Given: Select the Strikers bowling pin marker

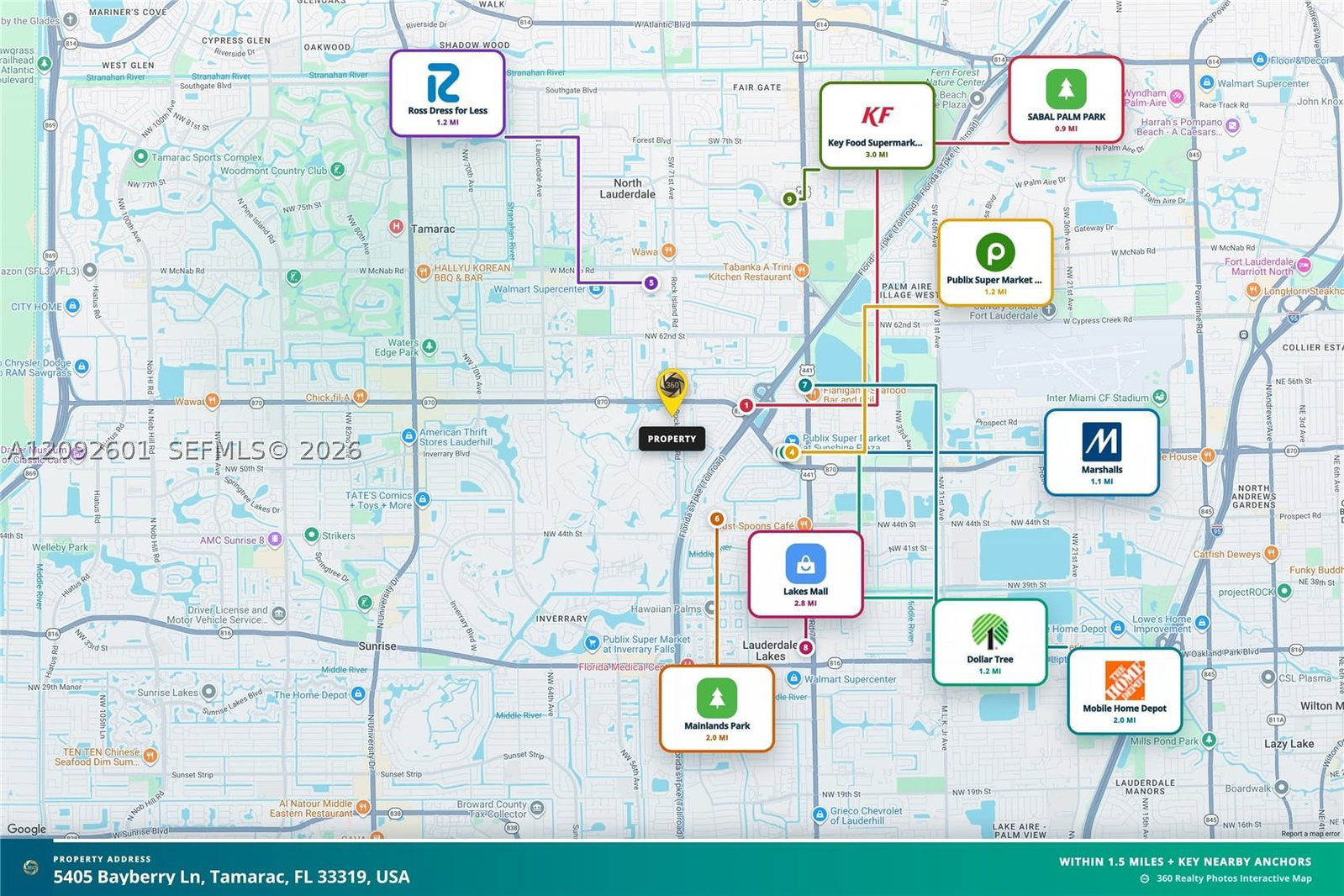Looking at the screenshot, I should coord(312,535).
